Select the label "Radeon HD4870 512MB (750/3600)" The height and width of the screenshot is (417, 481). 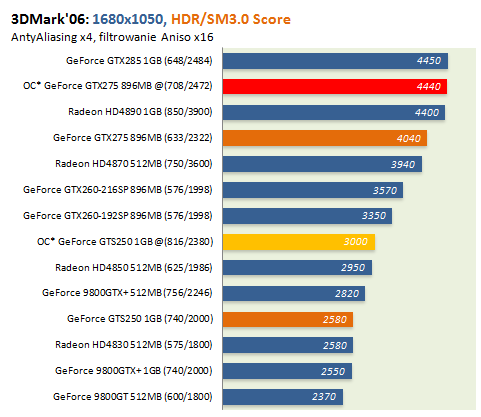coord(134,164)
